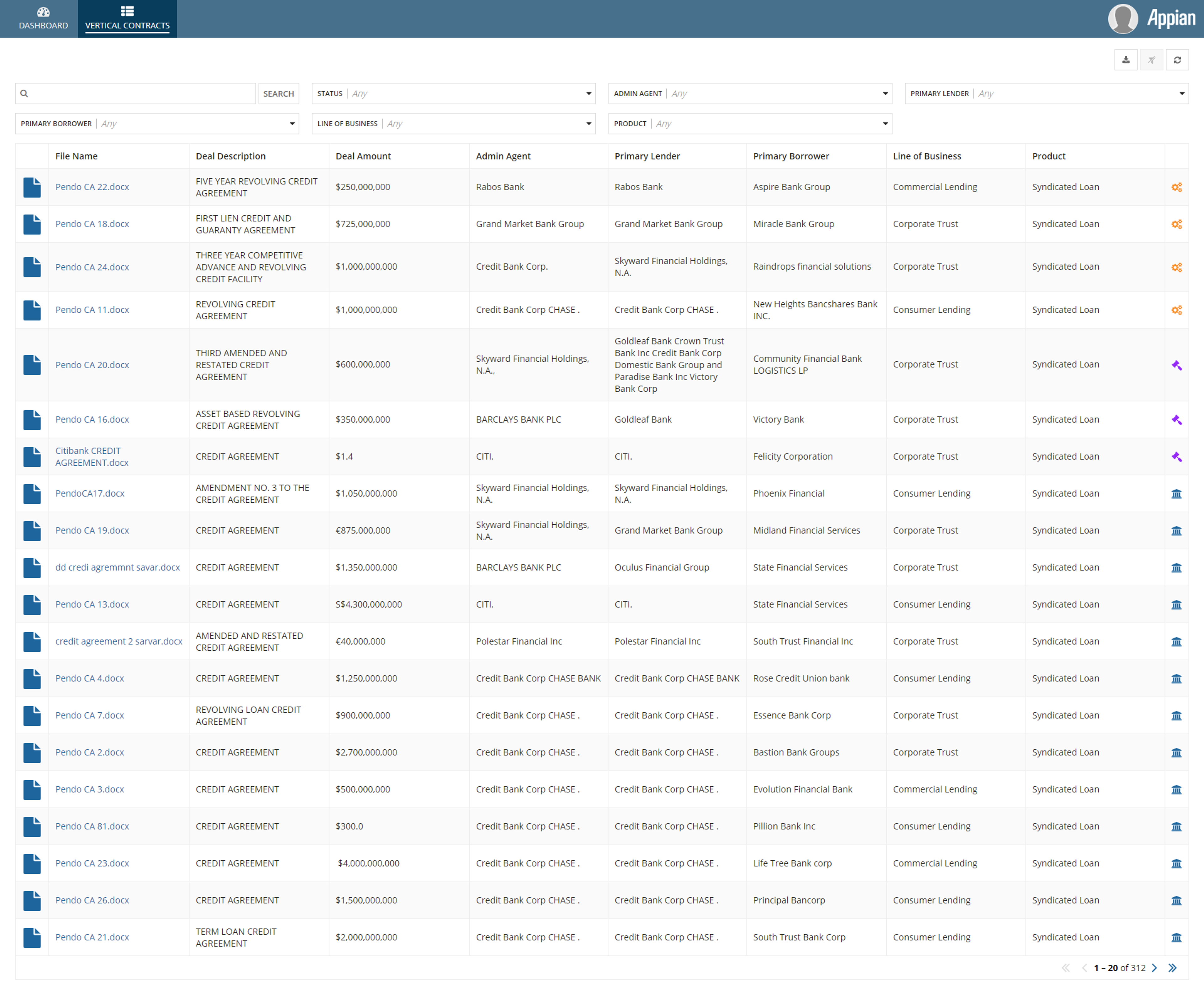Image resolution: width=1204 pixels, height=991 pixels.
Task: Click the bank building icon for credit agreement 2 sarvar
Action: [1177, 642]
